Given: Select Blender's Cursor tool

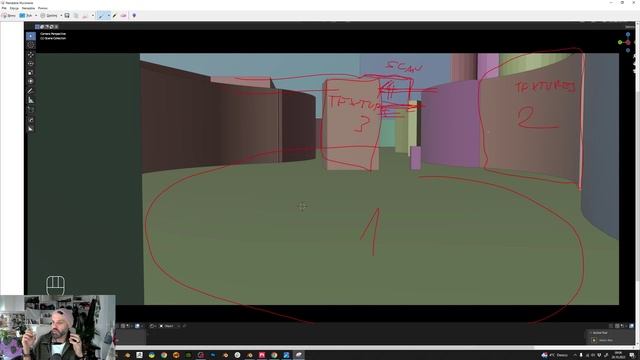Looking at the screenshot, I should [x=31, y=45].
